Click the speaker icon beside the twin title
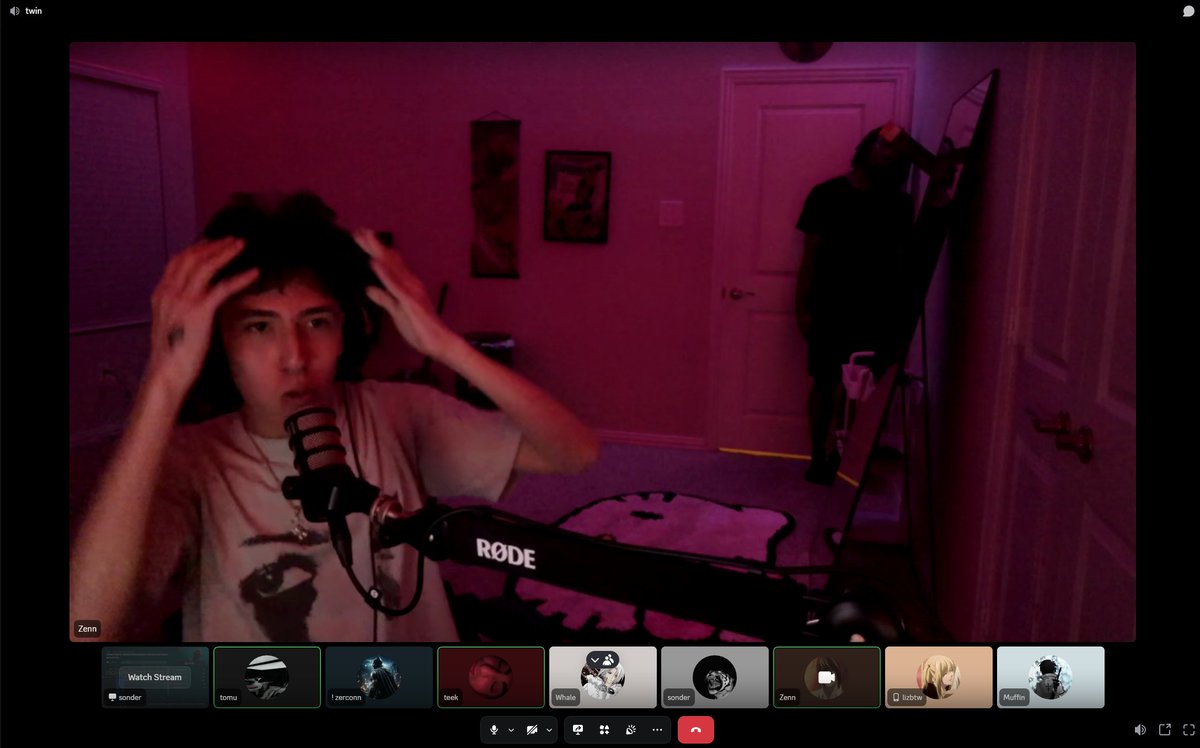The image size is (1200, 748). coord(15,11)
